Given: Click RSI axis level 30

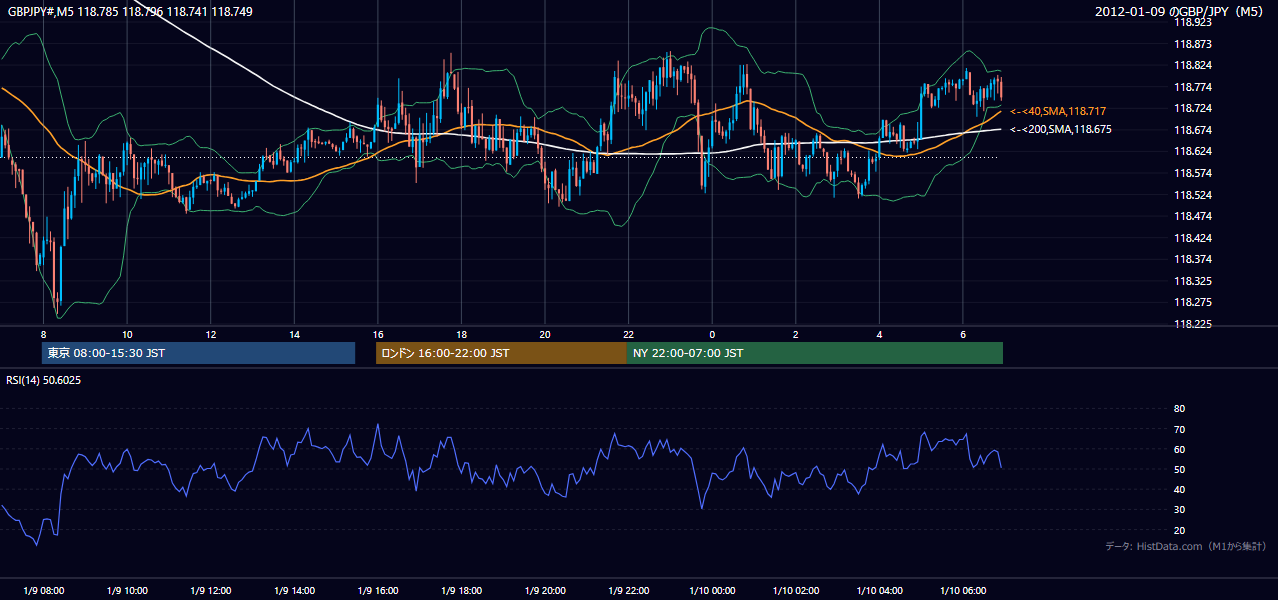Looking at the screenshot, I should click(1179, 510).
